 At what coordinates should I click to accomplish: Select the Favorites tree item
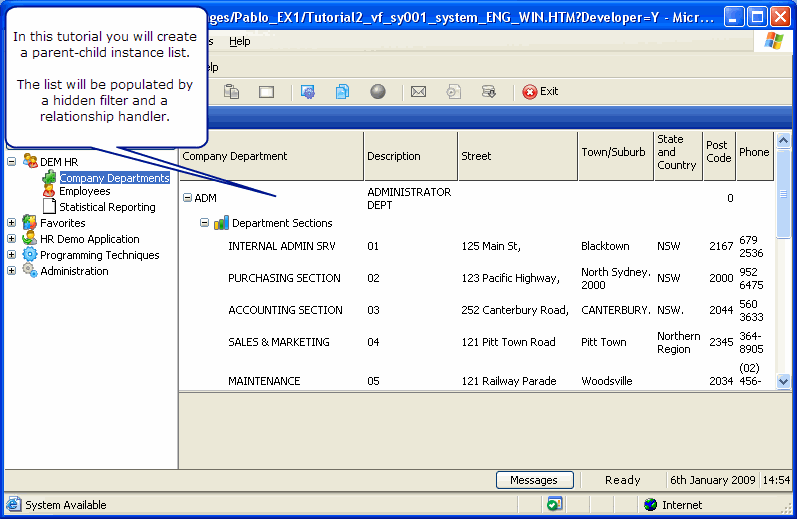pos(63,223)
